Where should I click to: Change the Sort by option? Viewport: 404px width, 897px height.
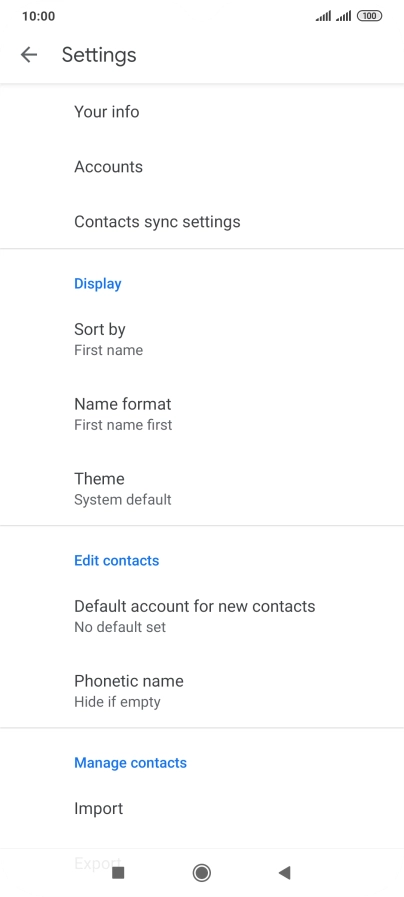(x=202, y=339)
